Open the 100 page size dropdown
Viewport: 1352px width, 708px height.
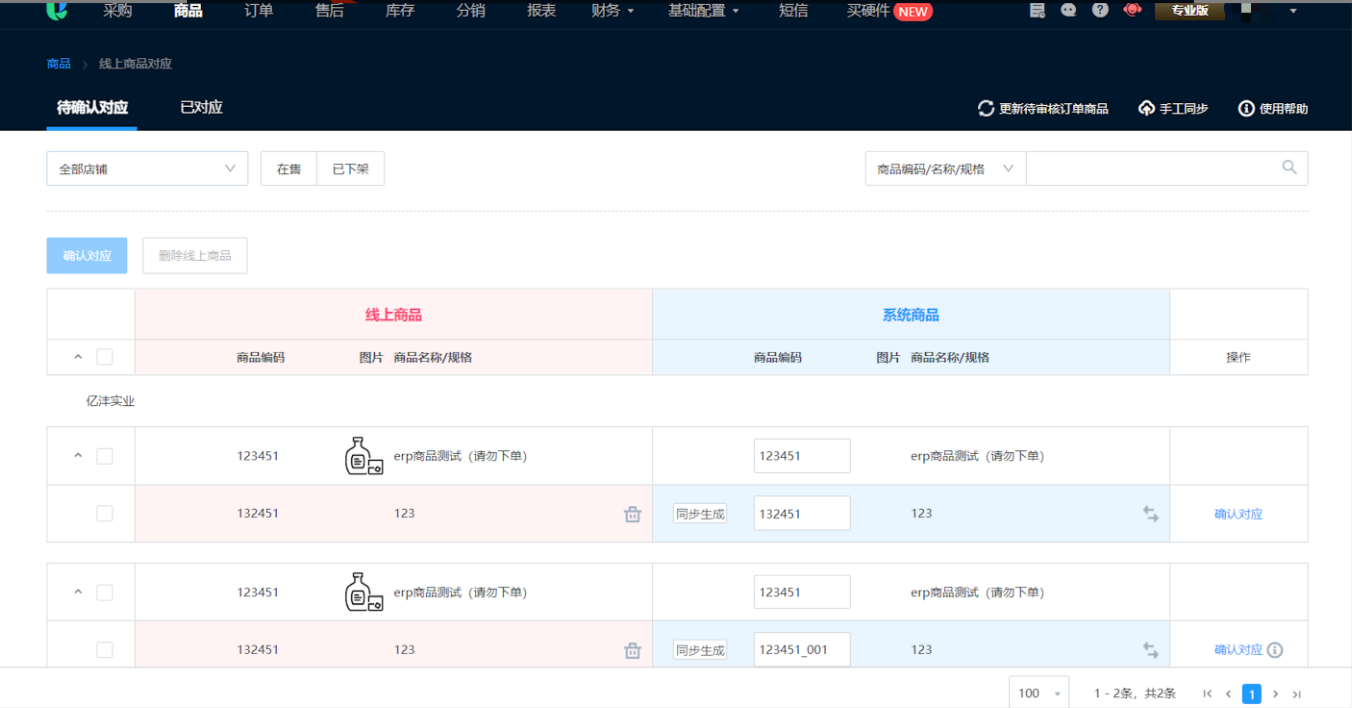[1038, 693]
